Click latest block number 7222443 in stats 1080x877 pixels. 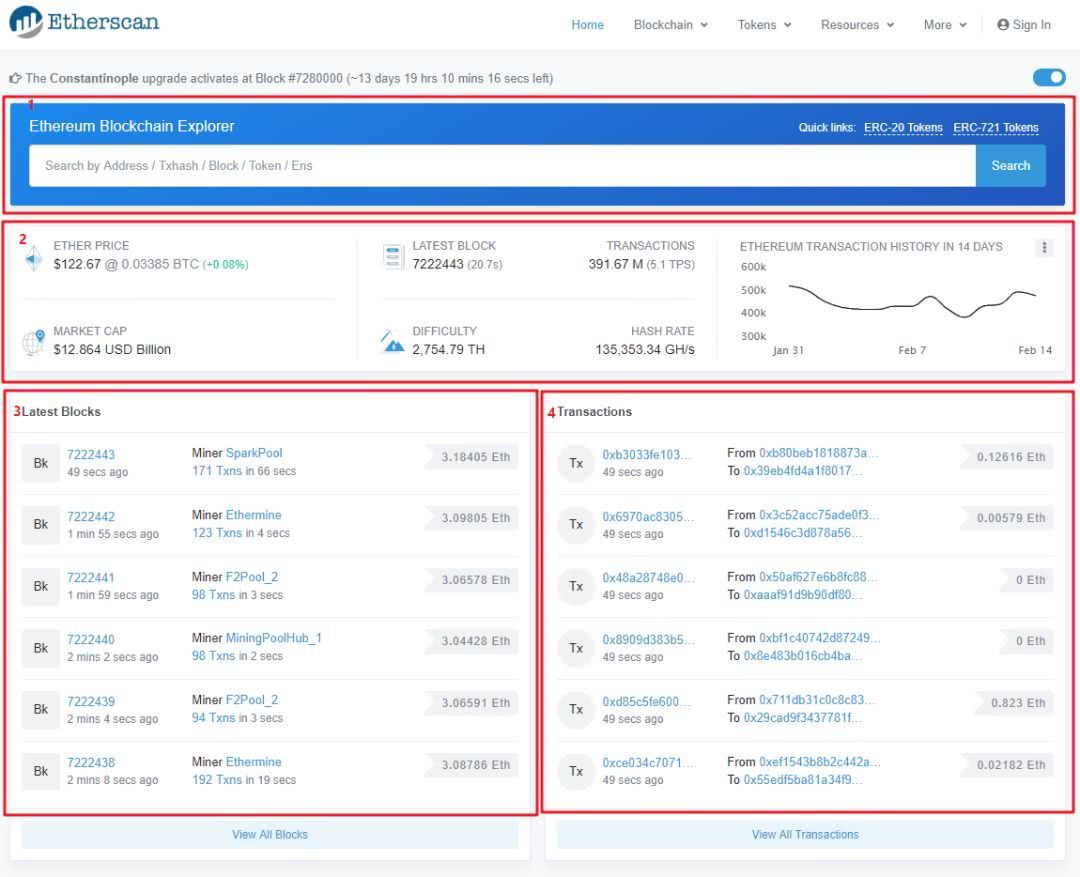point(437,264)
